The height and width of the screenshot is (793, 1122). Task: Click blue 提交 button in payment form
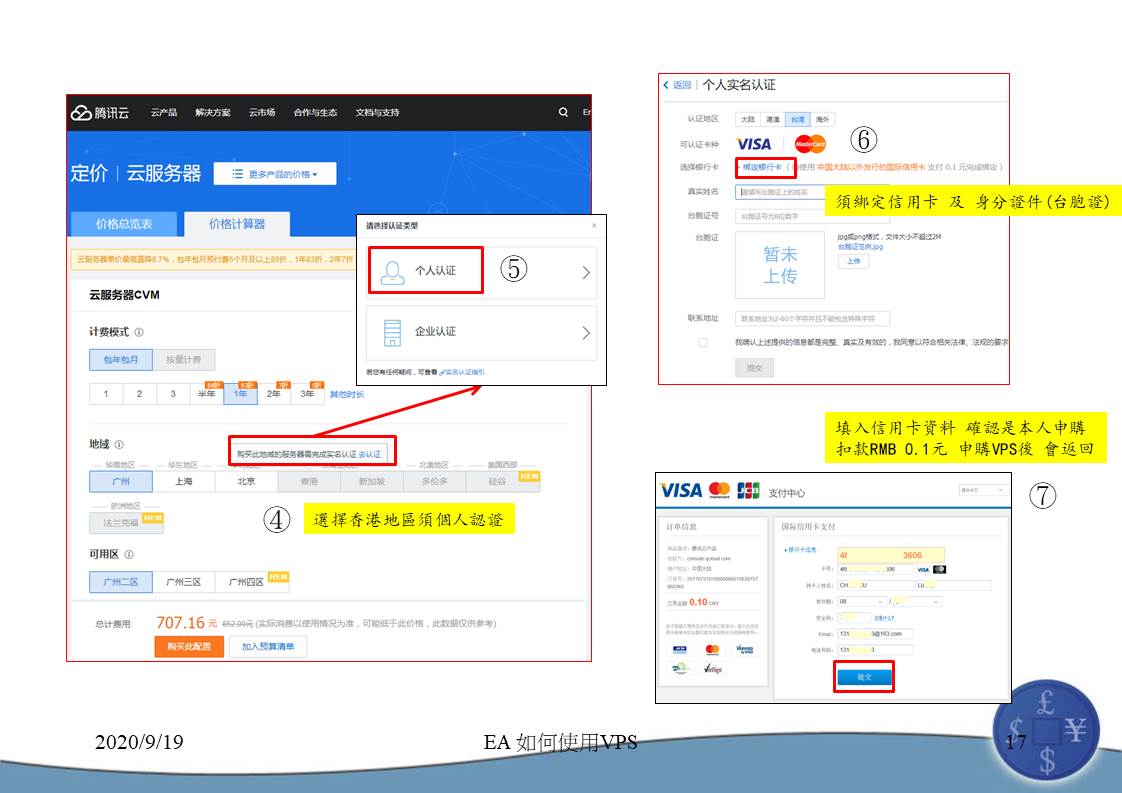[863, 677]
